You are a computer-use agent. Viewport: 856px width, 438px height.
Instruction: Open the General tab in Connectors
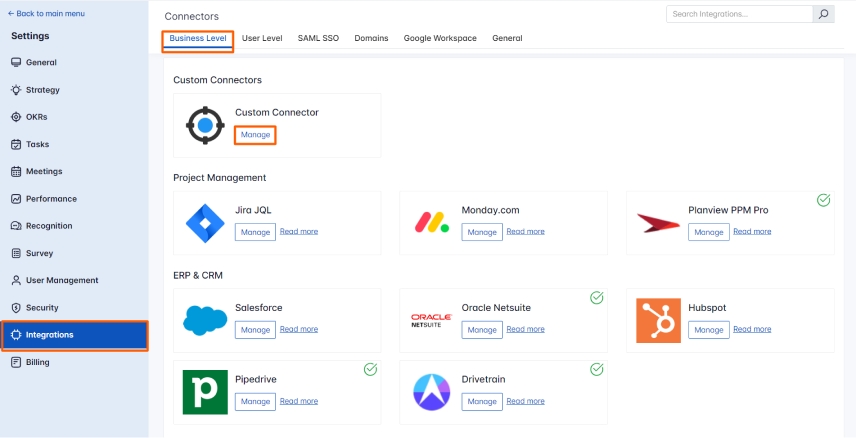pyautogui.click(x=507, y=38)
